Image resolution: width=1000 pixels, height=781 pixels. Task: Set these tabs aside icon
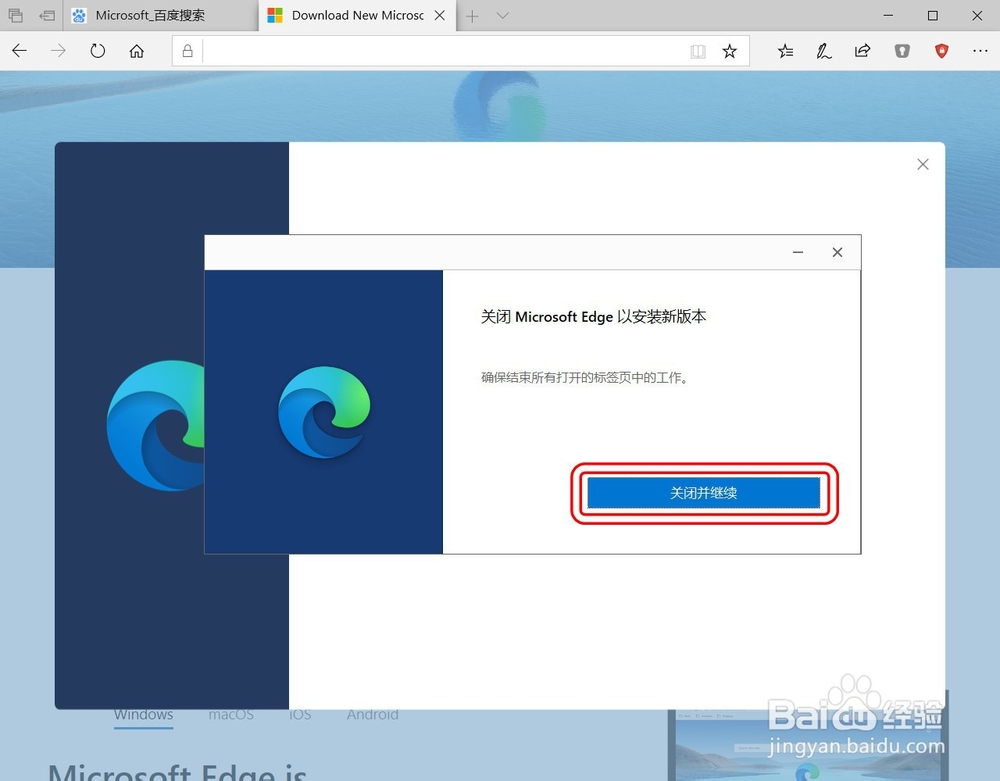47,15
